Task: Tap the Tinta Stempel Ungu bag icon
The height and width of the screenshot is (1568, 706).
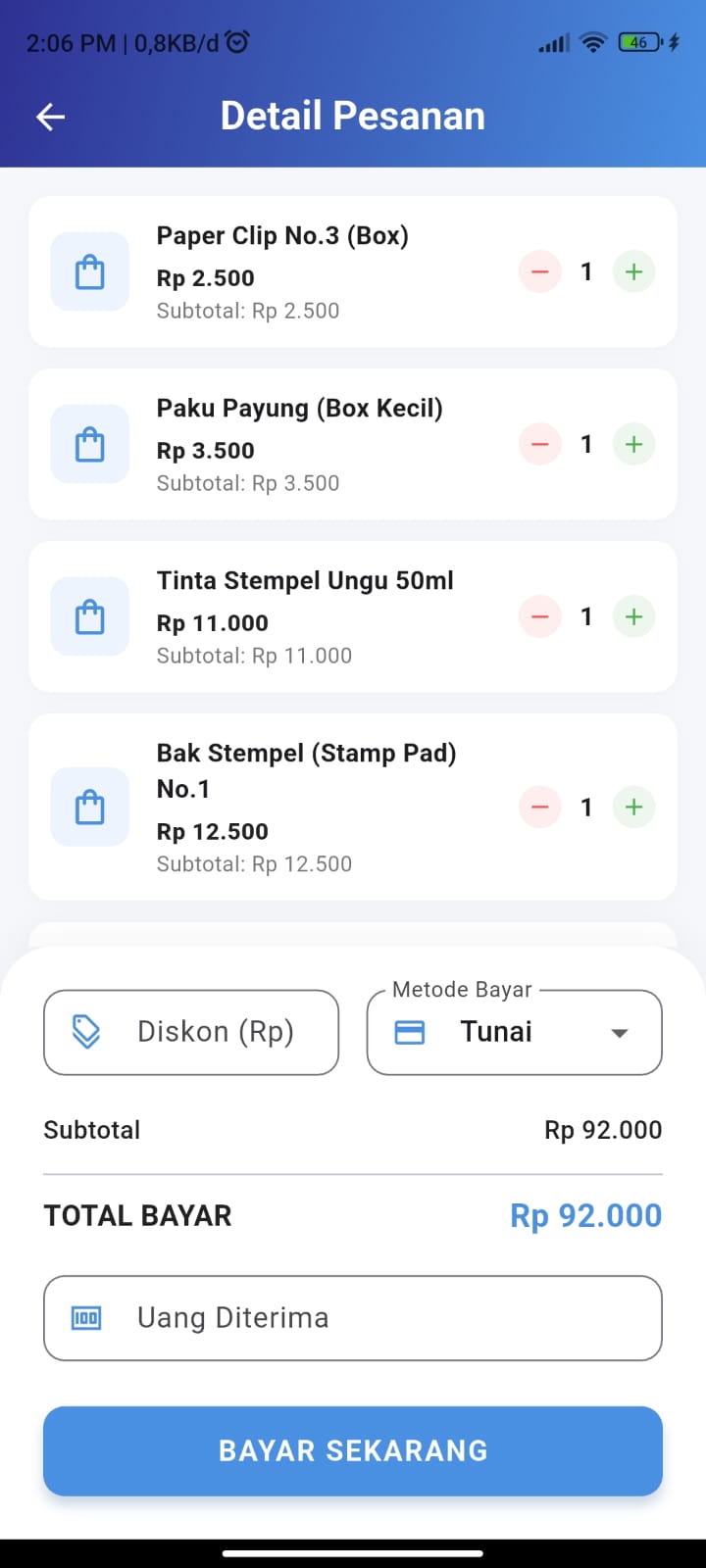Action: point(89,616)
